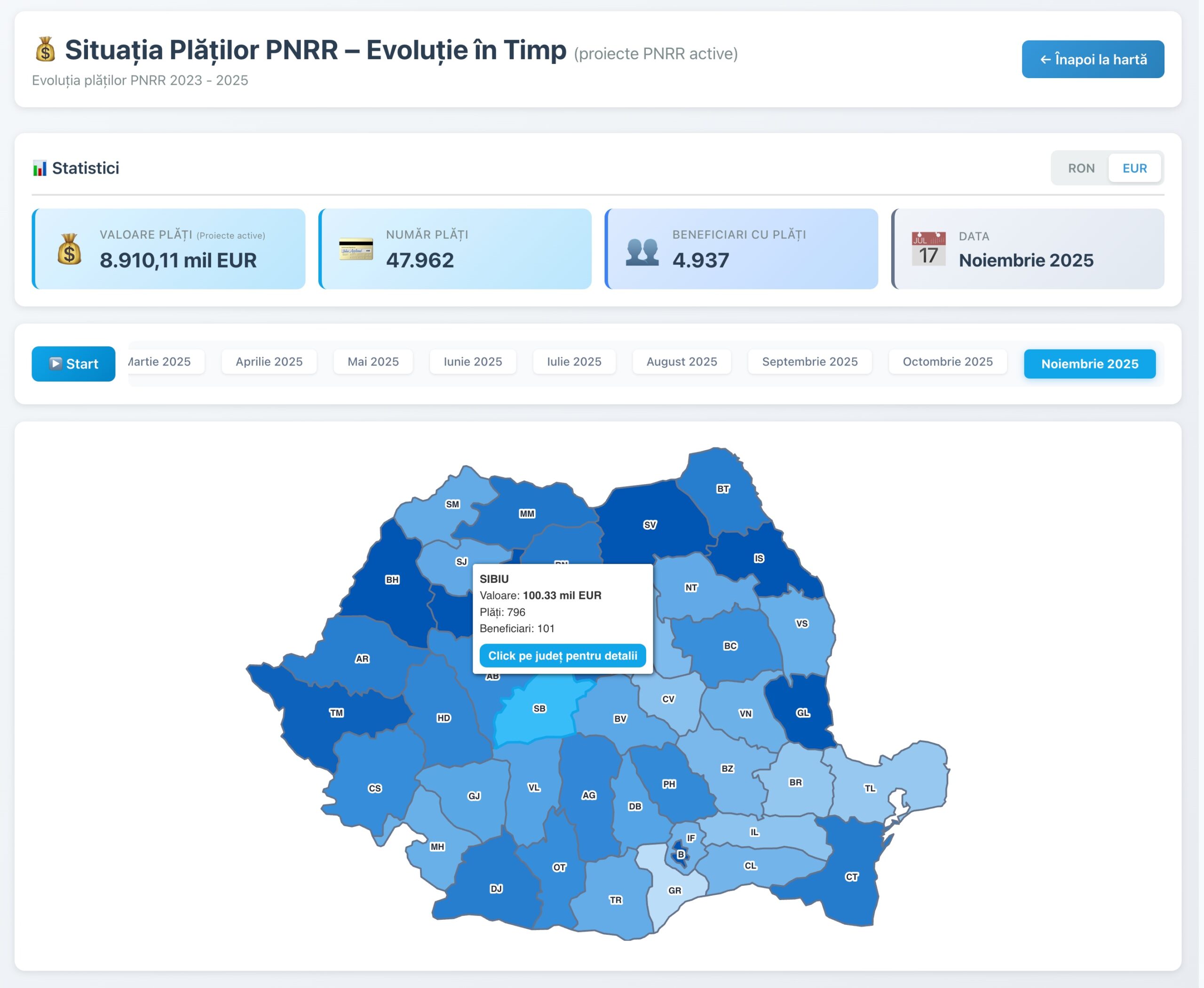
Task: Click the calendar icon in Data card
Action: pyautogui.click(x=928, y=249)
